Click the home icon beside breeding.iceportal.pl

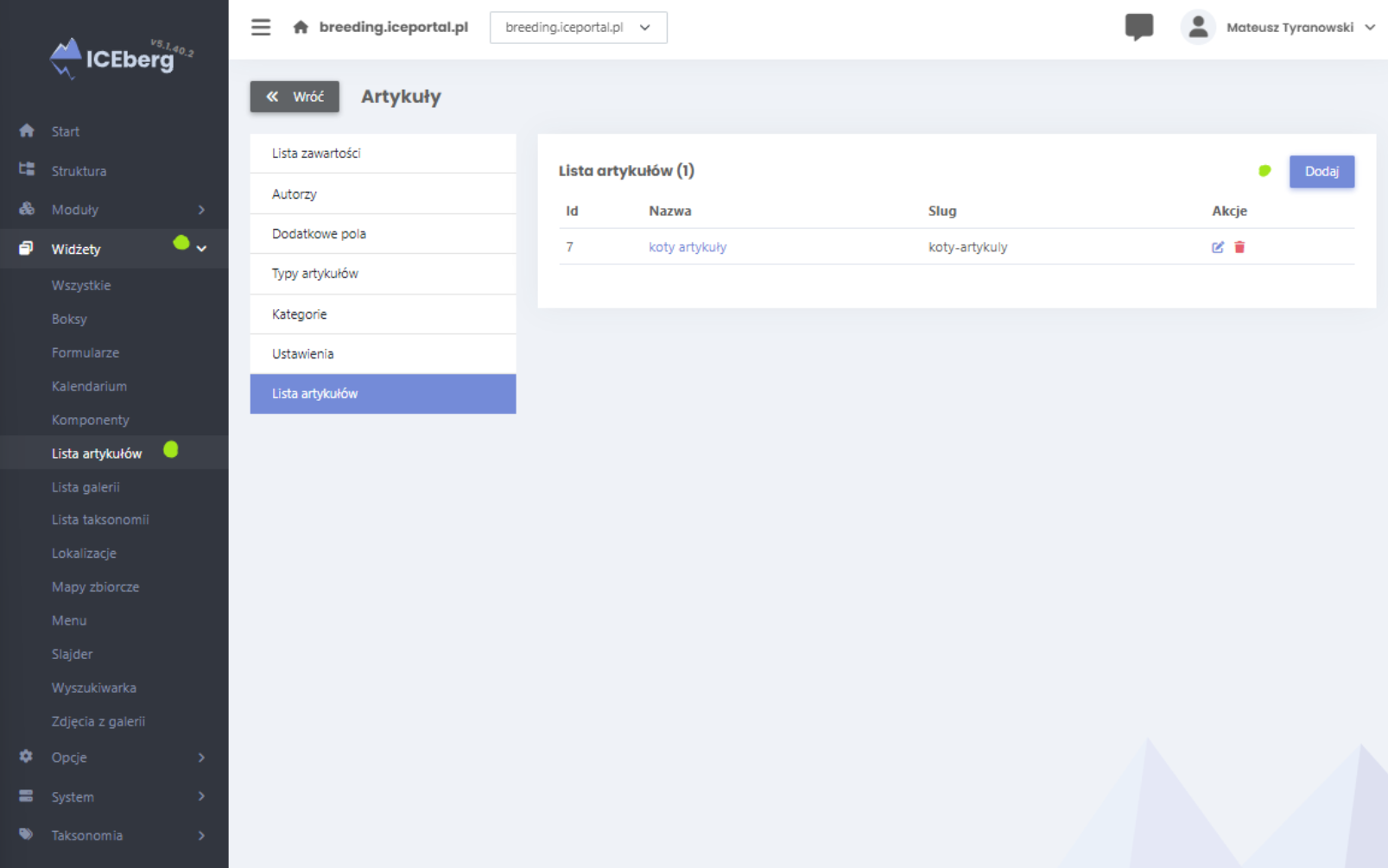pyautogui.click(x=301, y=28)
